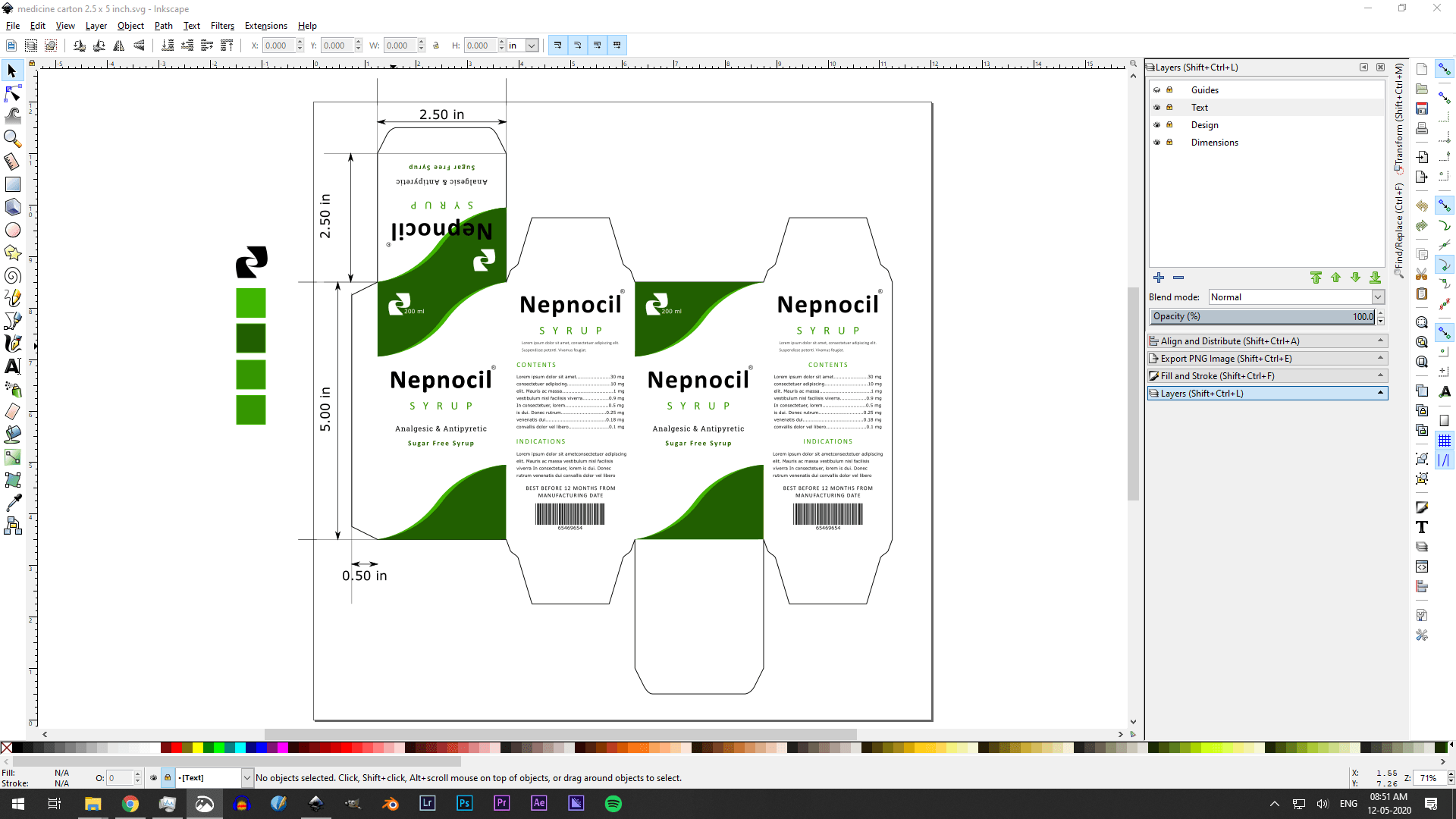The width and height of the screenshot is (1456, 819).
Task: Click the add layer plus icon
Action: (1159, 278)
